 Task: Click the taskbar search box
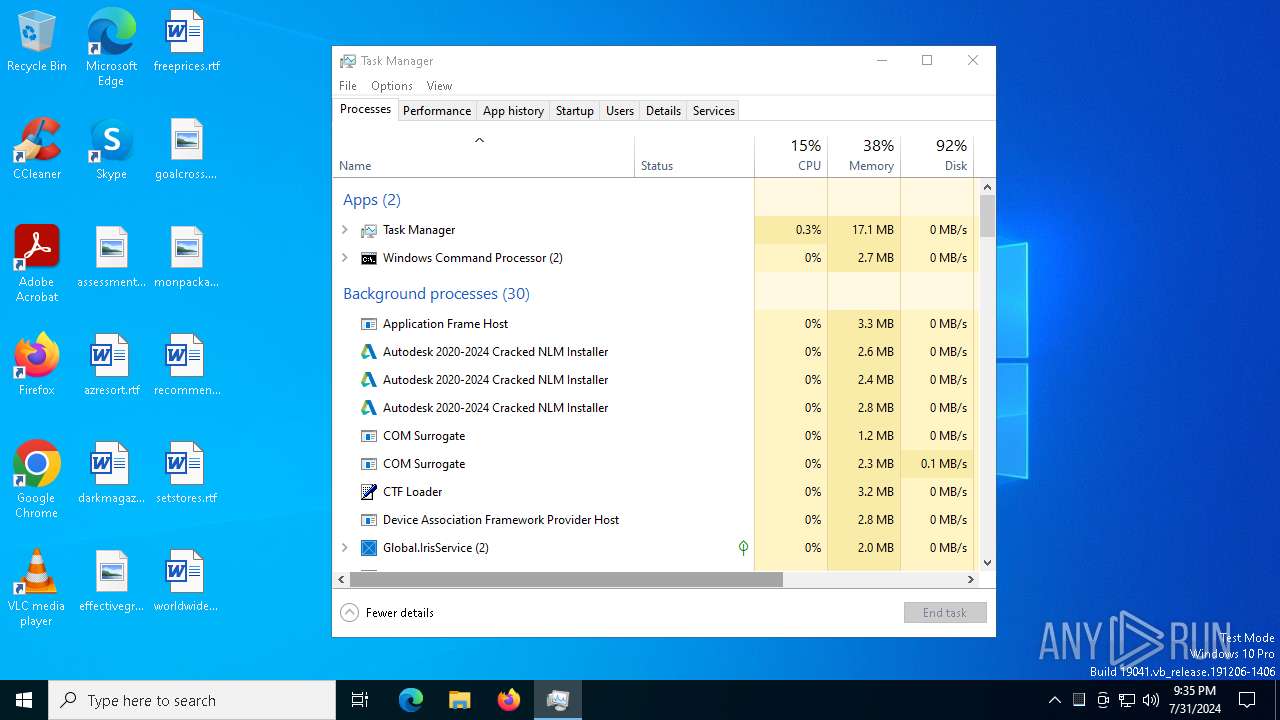click(x=192, y=700)
